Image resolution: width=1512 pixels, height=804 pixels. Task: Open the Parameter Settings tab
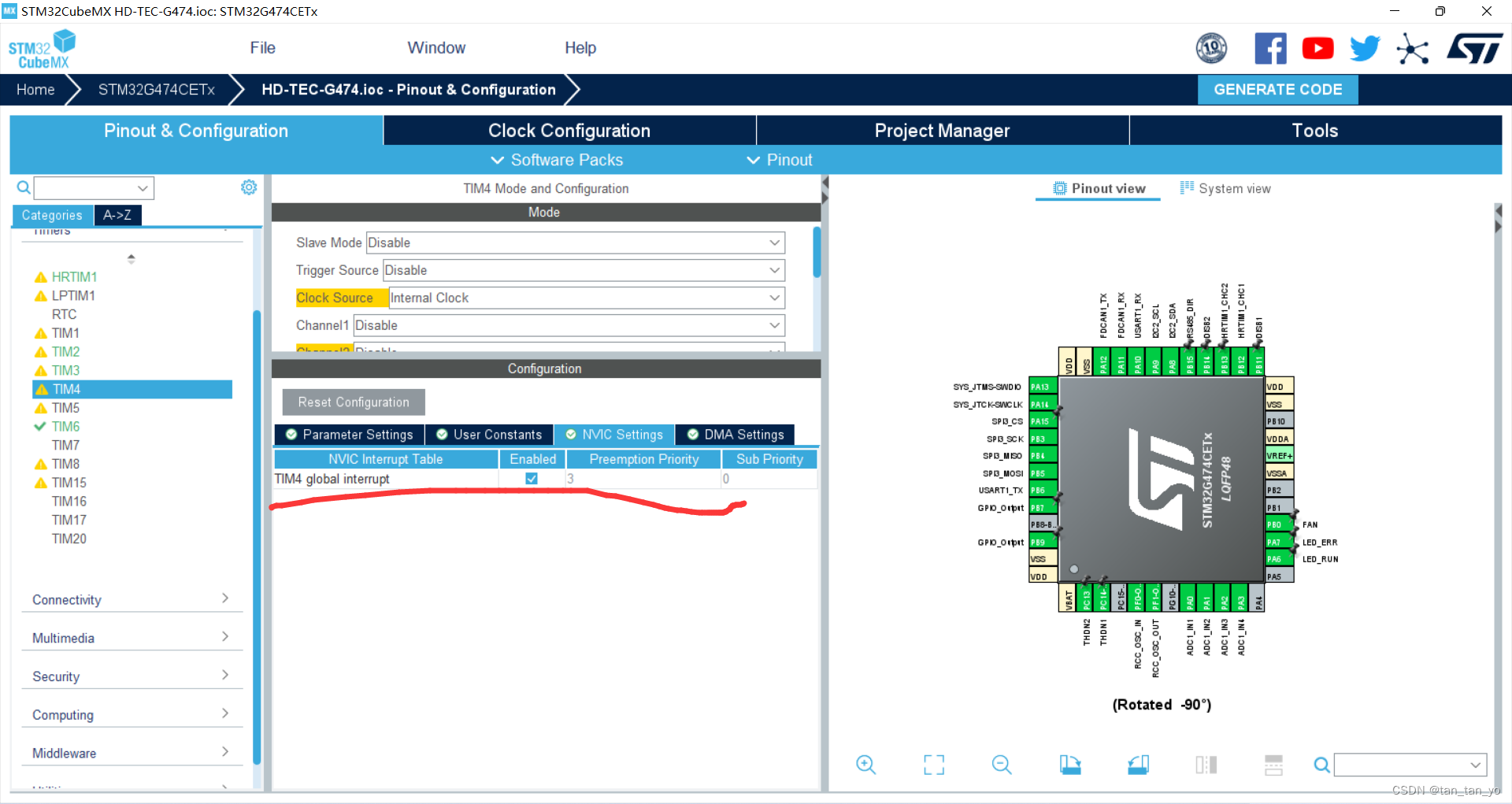pyautogui.click(x=349, y=435)
